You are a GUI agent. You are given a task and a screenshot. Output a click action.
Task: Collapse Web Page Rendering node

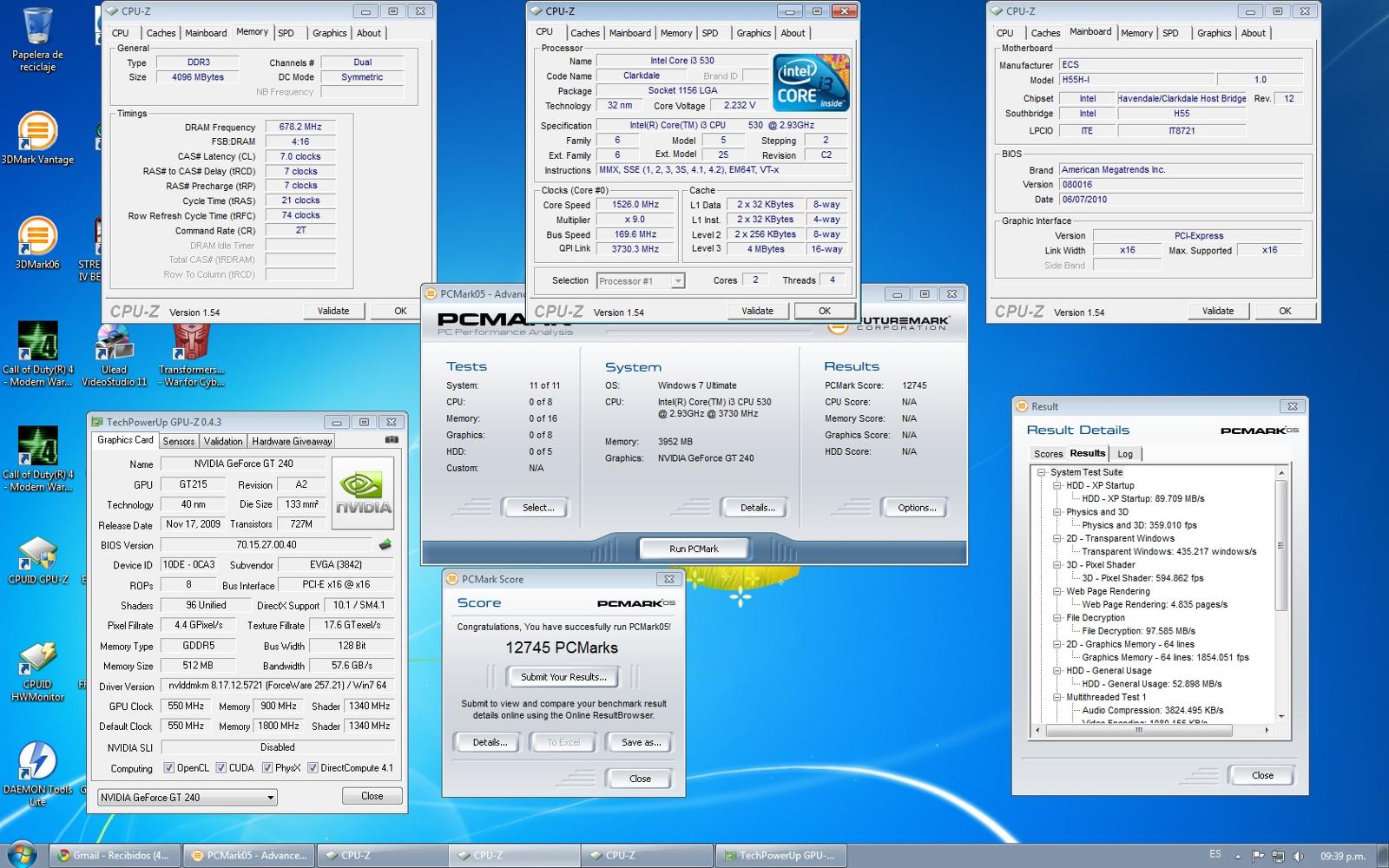coord(1057,591)
